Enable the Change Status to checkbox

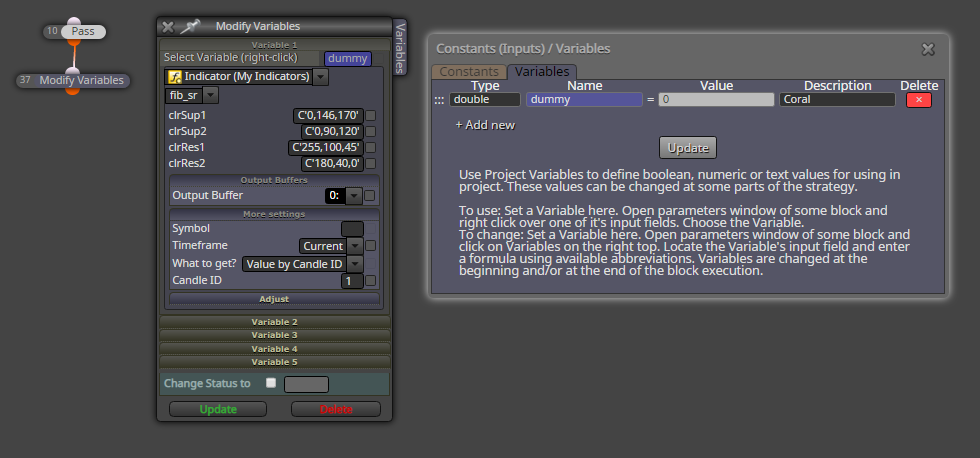point(271,383)
